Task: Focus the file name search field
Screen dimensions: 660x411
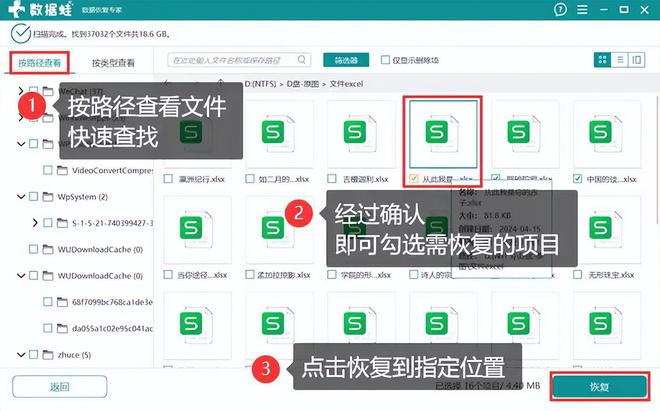Action: [239, 60]
